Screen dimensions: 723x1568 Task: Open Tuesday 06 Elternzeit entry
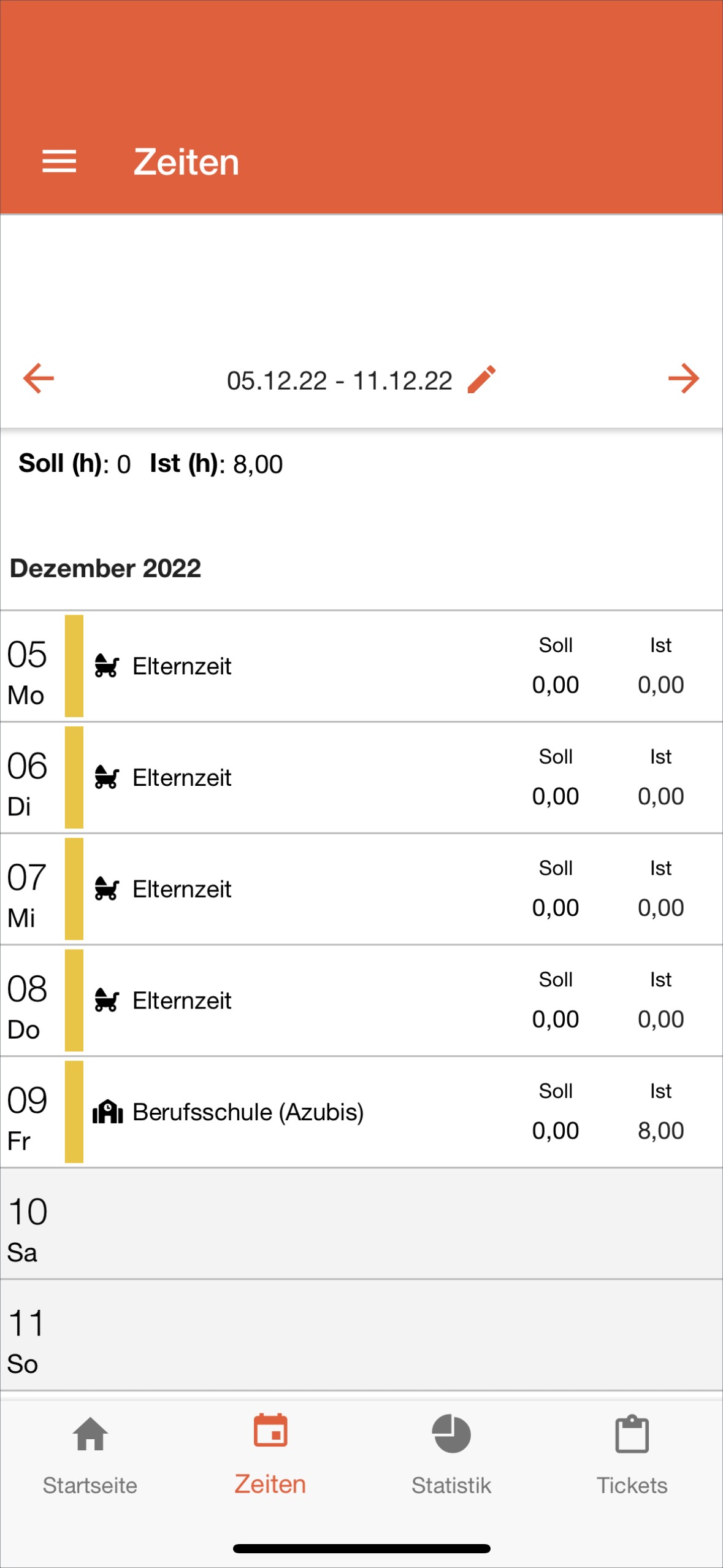(x=182, y=778)
